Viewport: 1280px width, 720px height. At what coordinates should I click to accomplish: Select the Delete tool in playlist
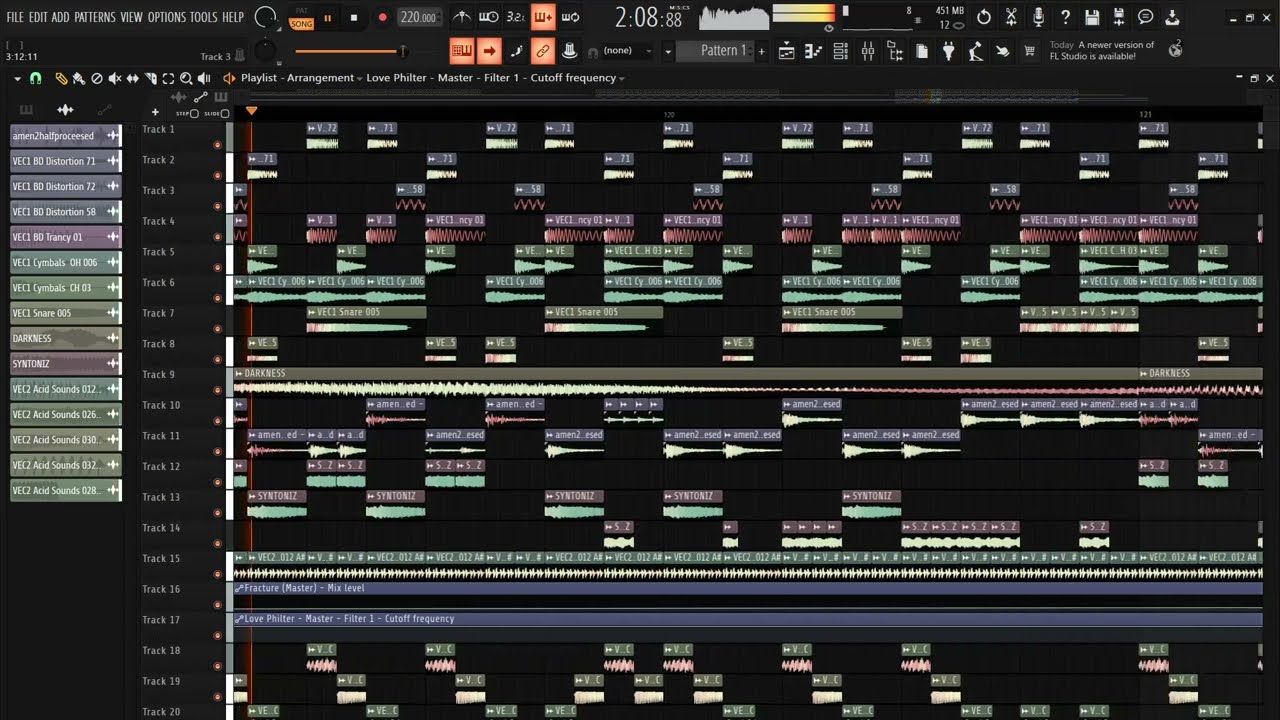click(x=97, y=78)
